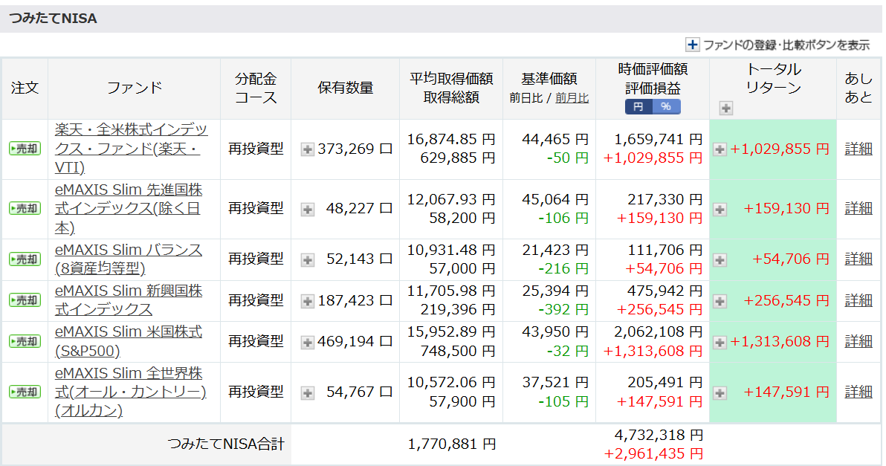The width and height of the screenshot is (886, 466).
Task: Switch valuation display to %
Action: (x=666, y=107)
